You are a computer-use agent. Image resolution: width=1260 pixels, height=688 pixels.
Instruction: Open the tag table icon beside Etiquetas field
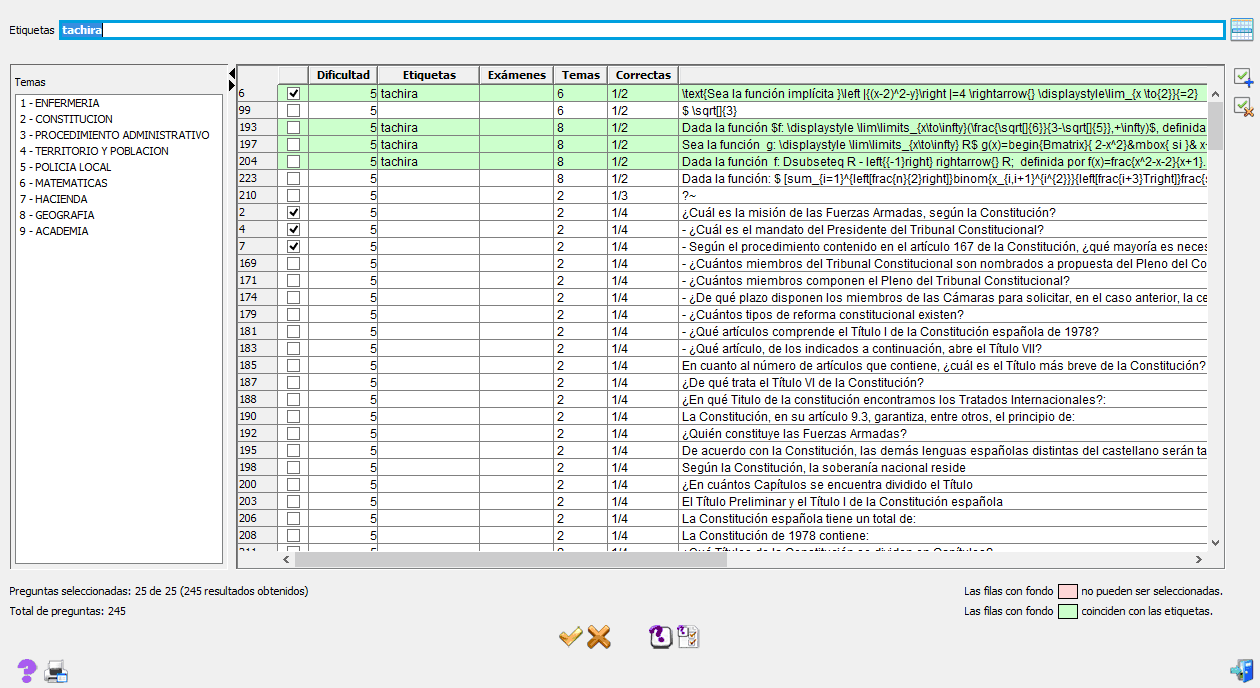pos(1242,30)
